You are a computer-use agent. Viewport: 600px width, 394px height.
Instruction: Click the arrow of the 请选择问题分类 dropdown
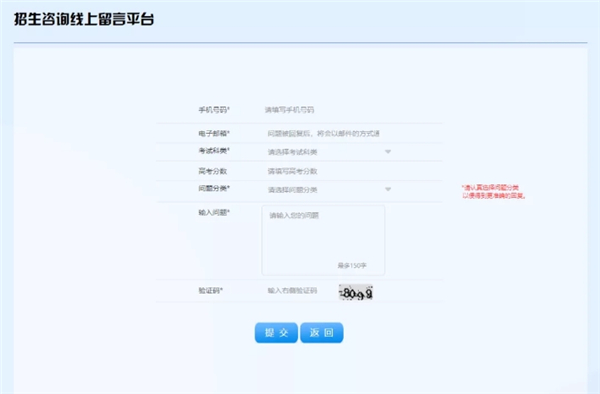tap(388, 189)
